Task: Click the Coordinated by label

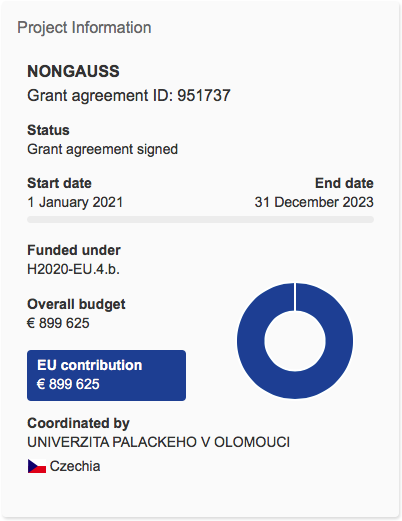Action: pos(78,423)
